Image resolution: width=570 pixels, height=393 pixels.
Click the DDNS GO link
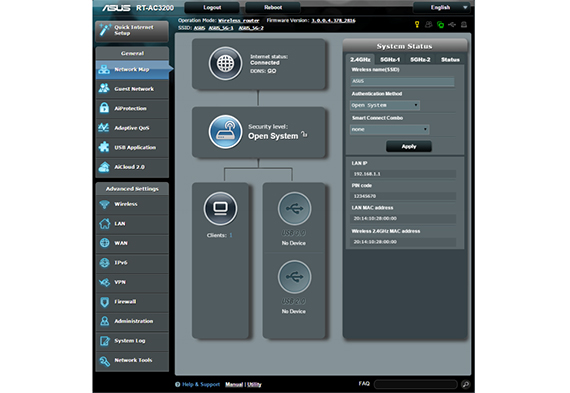[x=272, y=71]
